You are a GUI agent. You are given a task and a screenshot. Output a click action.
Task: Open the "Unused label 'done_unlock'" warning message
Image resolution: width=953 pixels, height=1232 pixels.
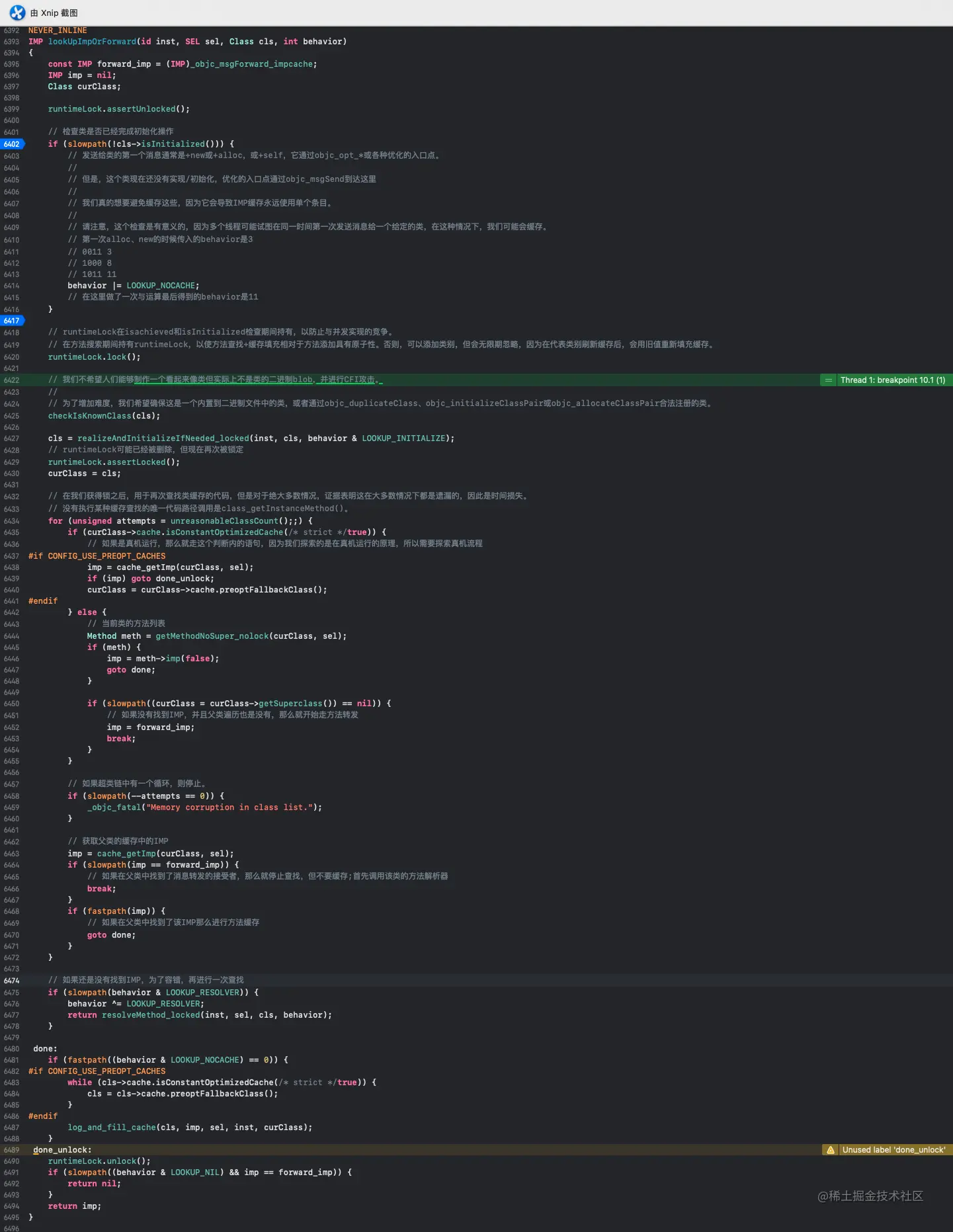[x=893, y=1150]
